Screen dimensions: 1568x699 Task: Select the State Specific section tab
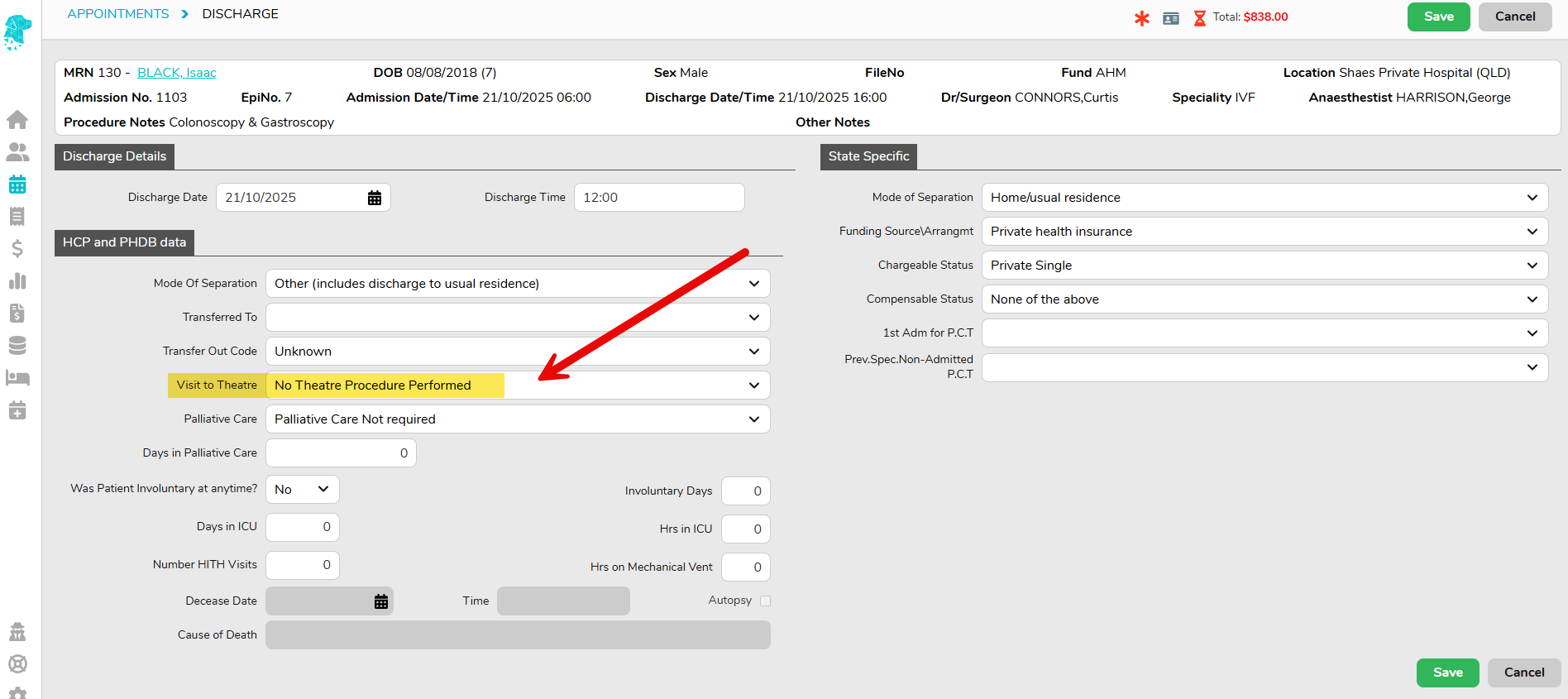pyautogui.click(x=868, y=156)
